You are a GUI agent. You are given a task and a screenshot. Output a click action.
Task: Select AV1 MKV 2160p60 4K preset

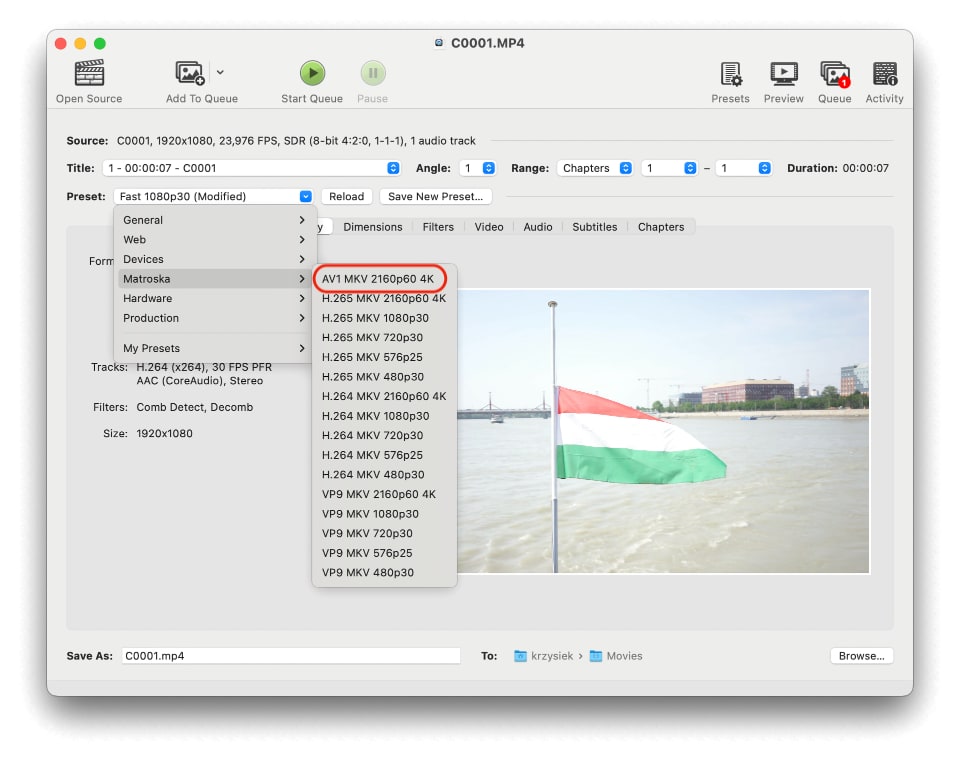point(378,279)
